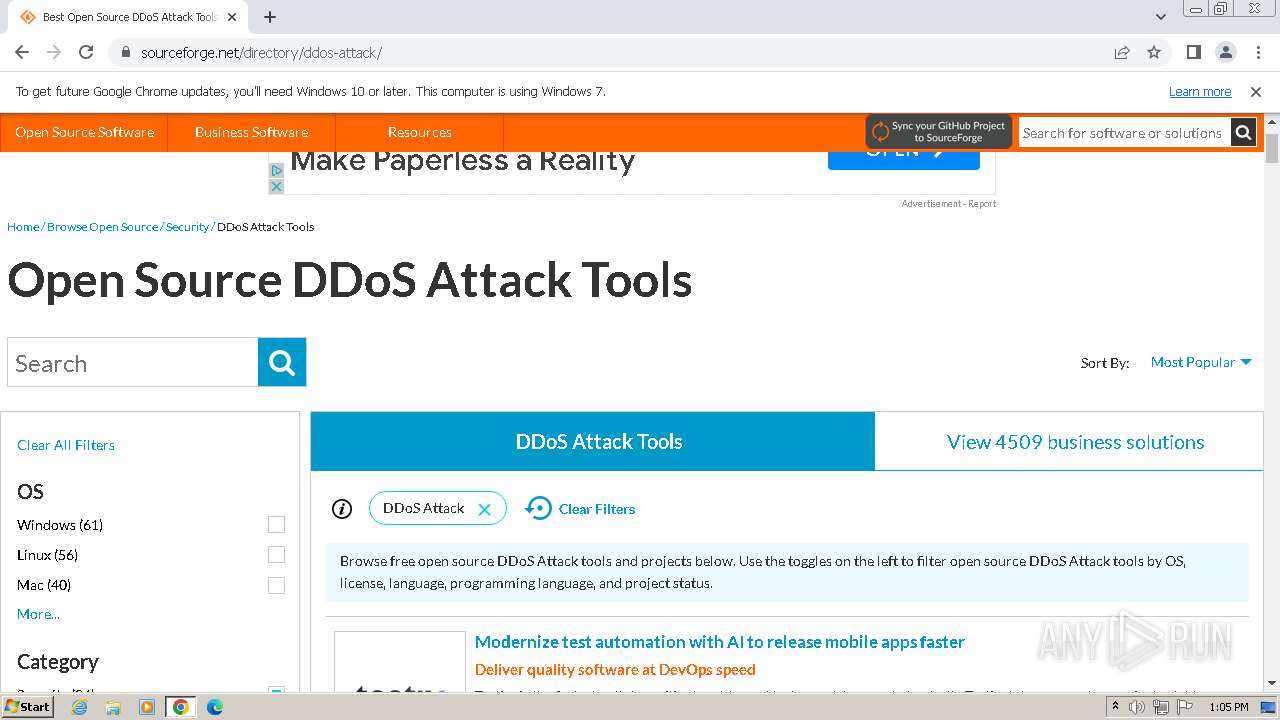Click the Open Source DDoS Attack Tools heading
1280x720 pixels.
tap(350, 280)
